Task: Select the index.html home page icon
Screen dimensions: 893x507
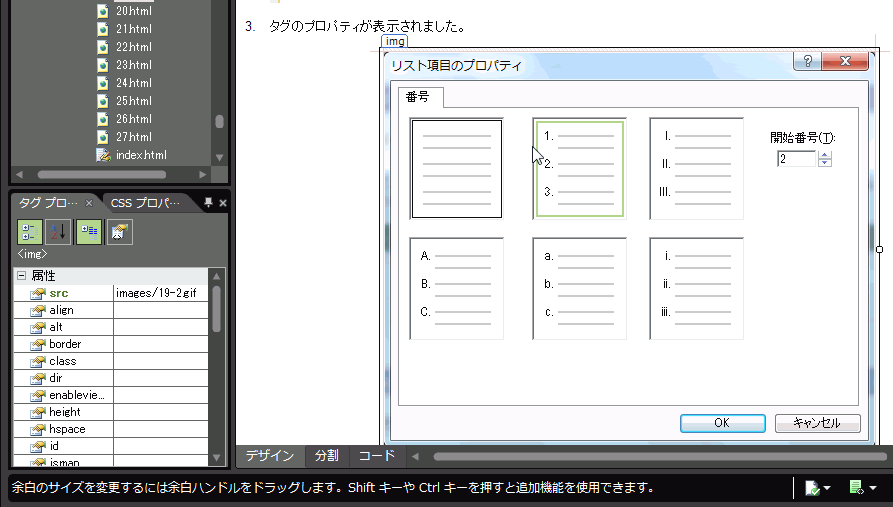Action: pos(103,155)
